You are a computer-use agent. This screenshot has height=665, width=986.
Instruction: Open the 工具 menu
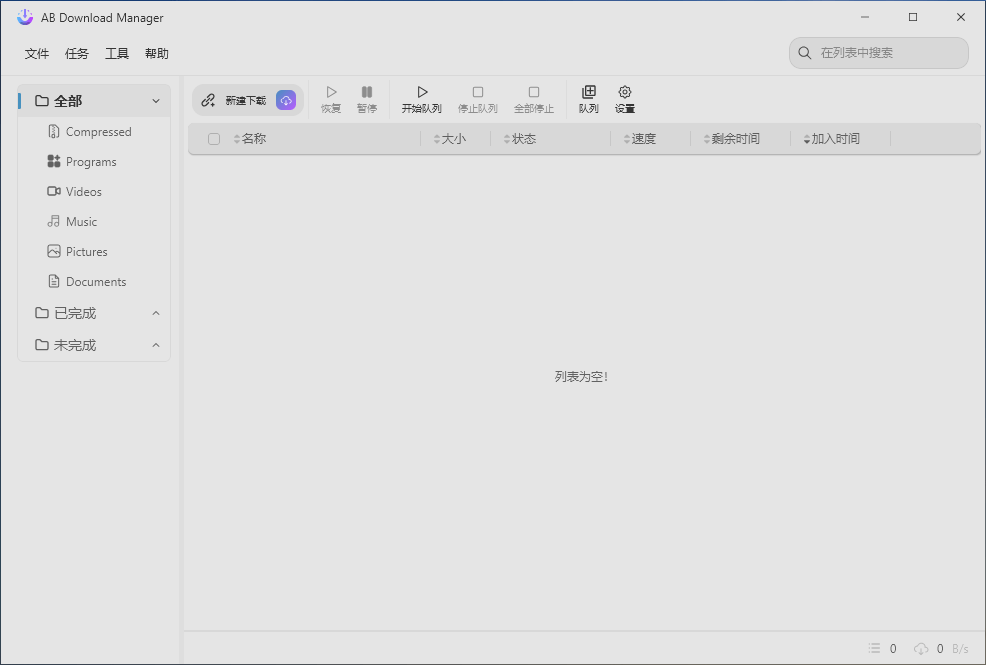(117, 54)
